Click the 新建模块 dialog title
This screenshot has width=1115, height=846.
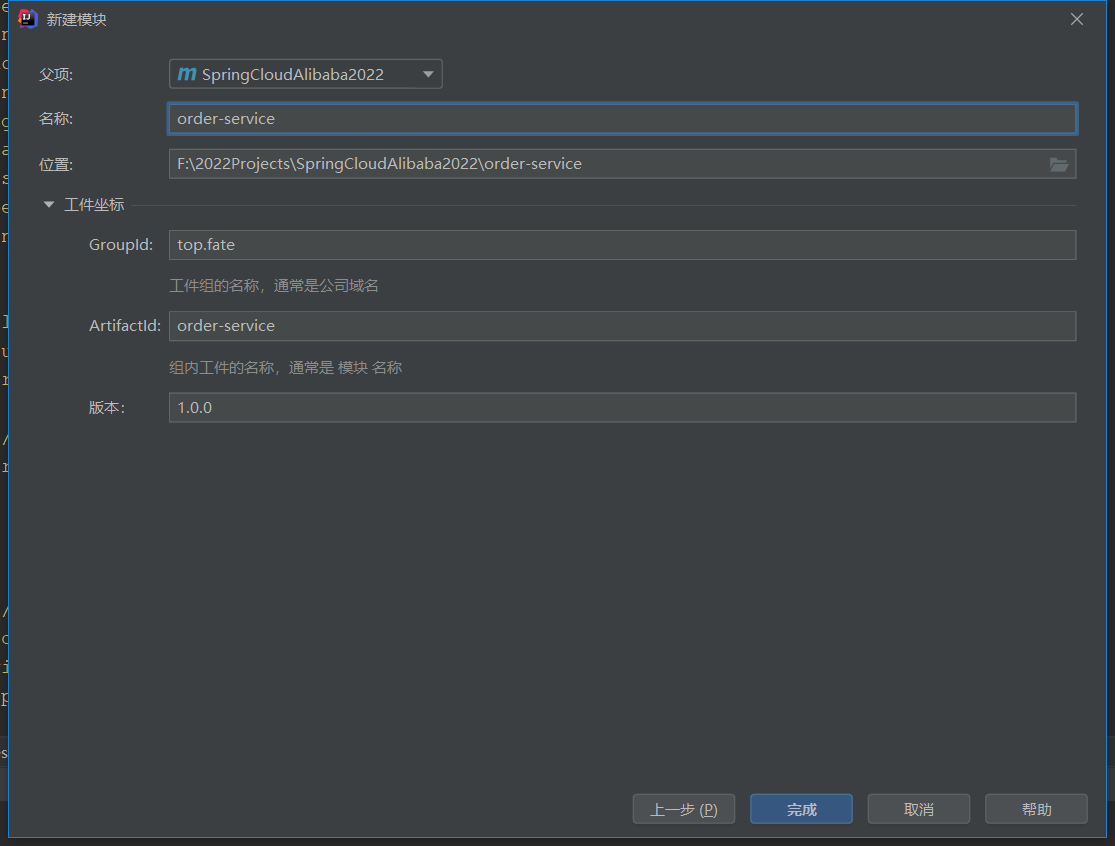coord(77,19)
